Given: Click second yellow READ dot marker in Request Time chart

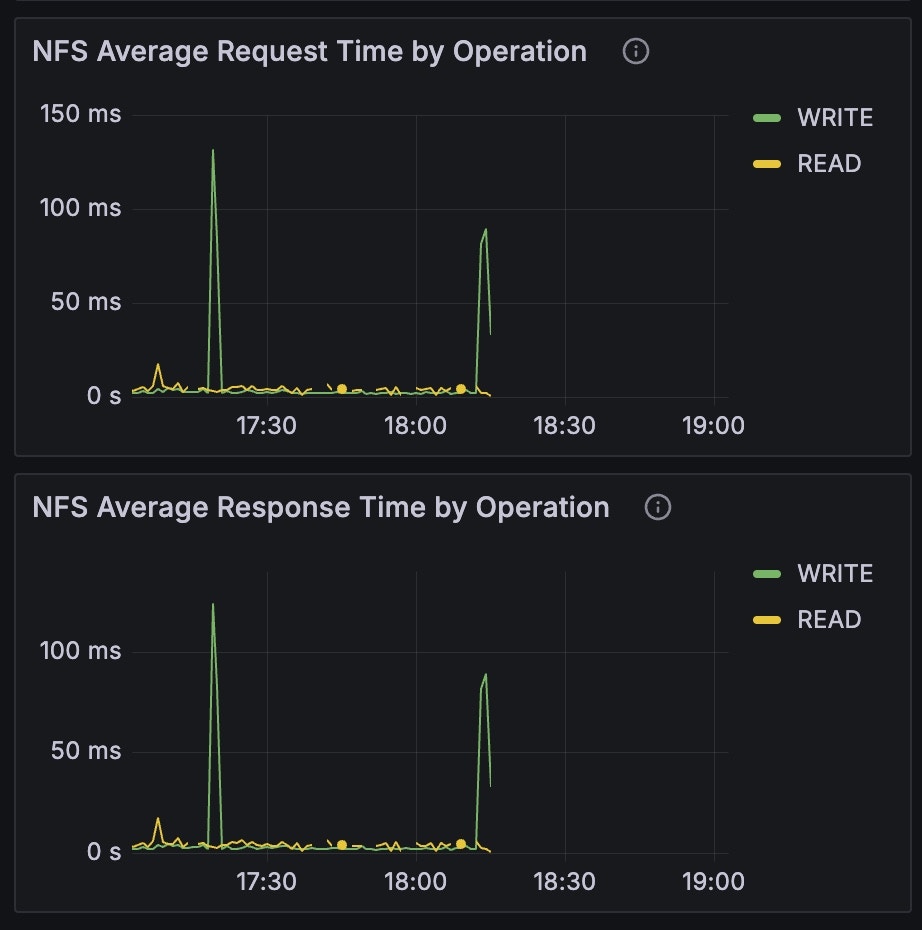Looking at the screenshot, I should tap(461, 389).
